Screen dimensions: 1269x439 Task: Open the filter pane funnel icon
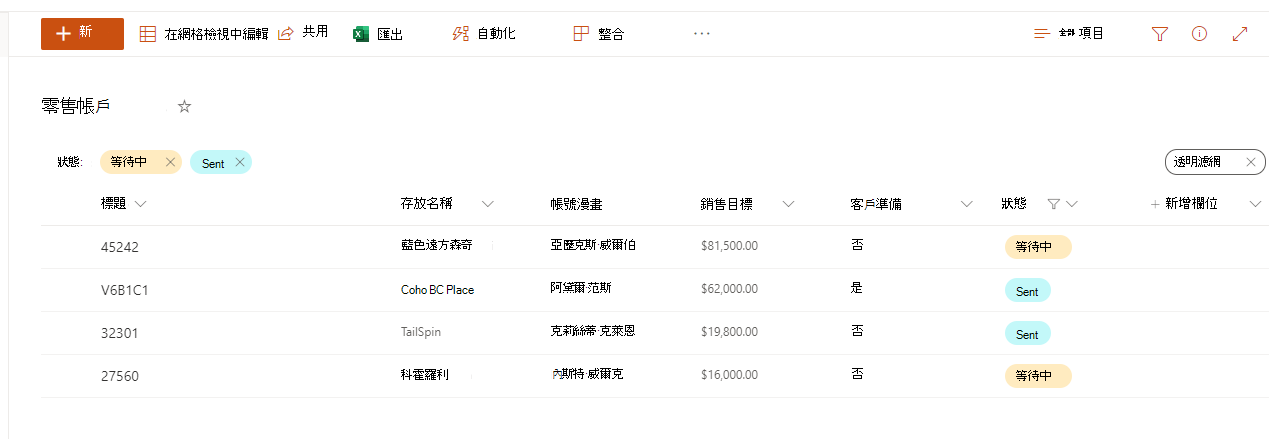(x=1159, y=34)
